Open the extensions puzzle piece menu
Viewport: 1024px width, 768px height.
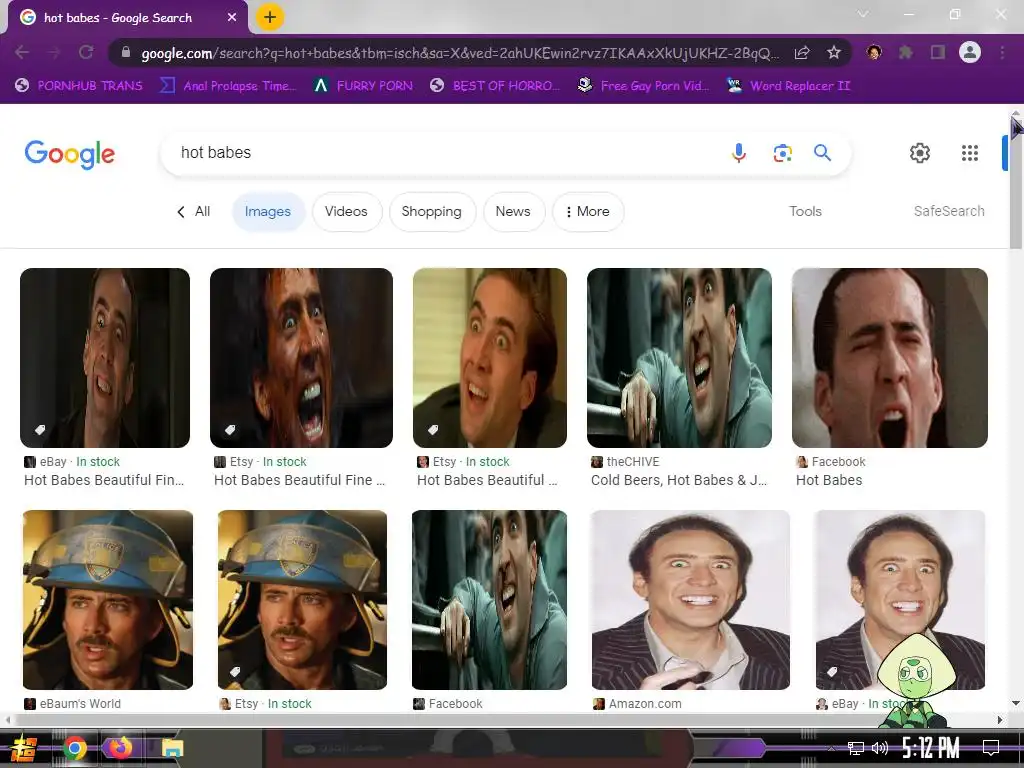(906, 52)
